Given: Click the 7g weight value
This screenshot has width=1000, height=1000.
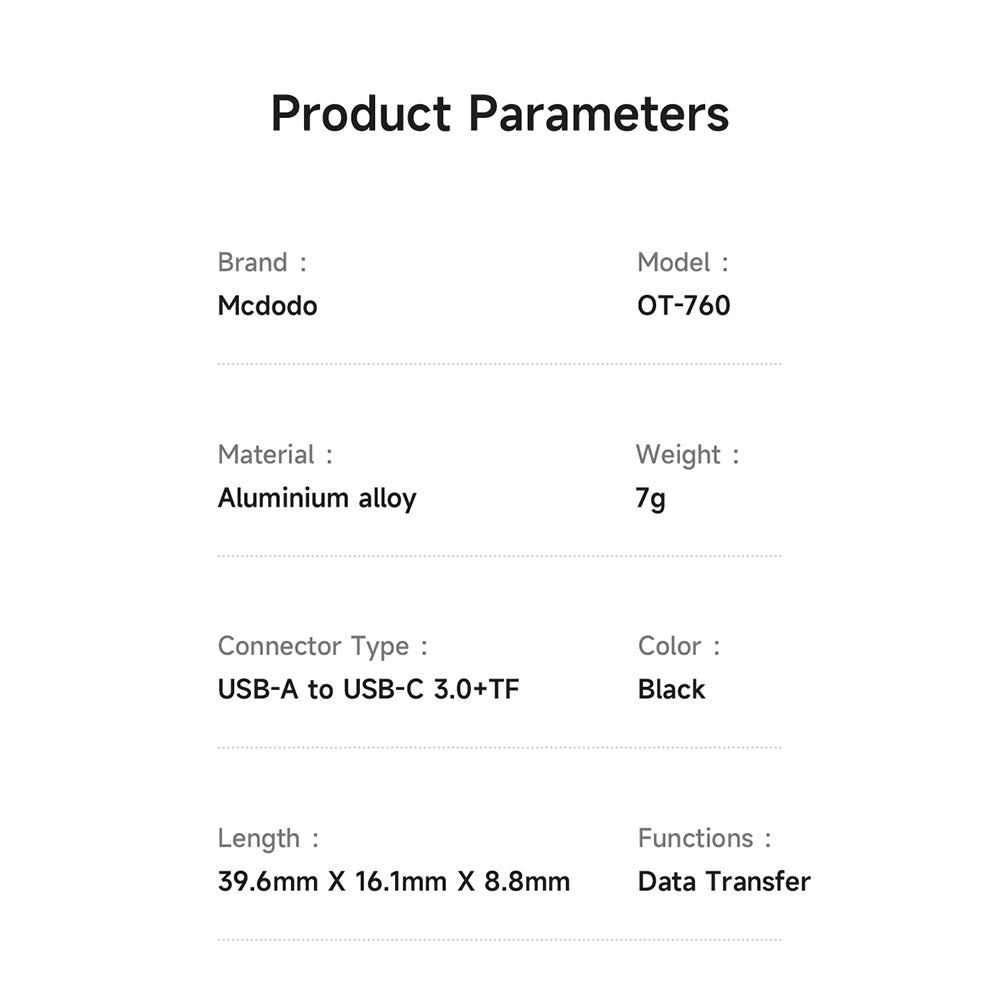Looking at the screenshot, I should click(651, 498).
